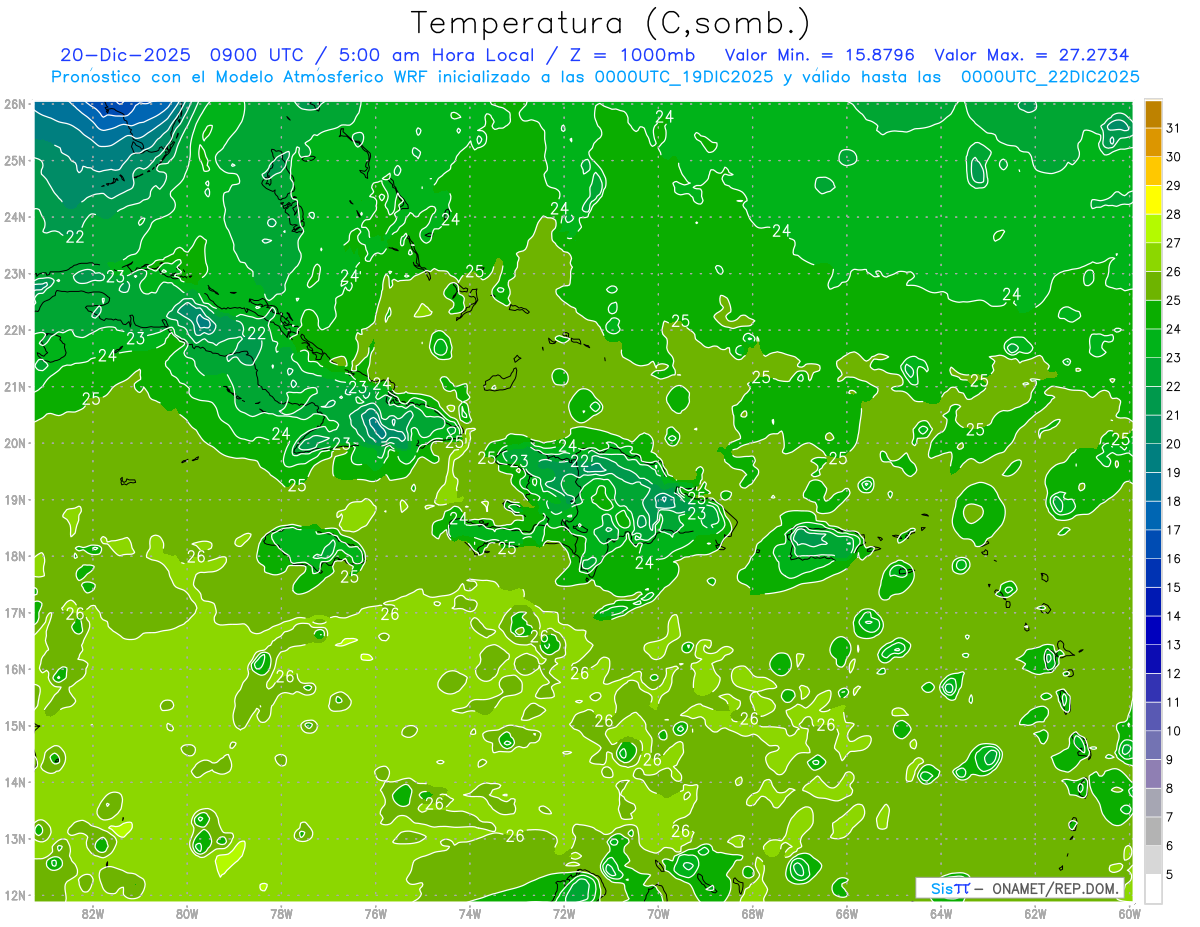Image resolution: width=1200 pixels, height=927 pixels.
Task: Click the 74W longitude axis label
Action: pos(469,913)
